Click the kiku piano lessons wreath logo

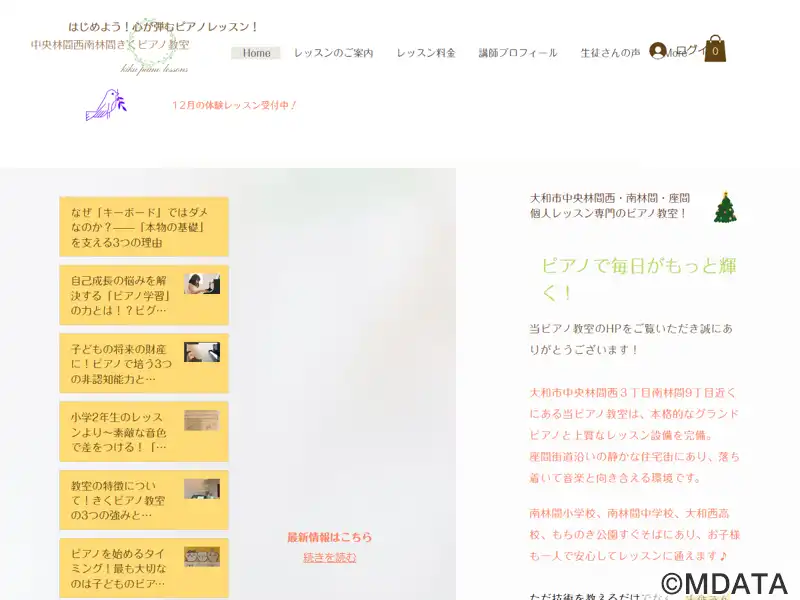pos(153,47)
